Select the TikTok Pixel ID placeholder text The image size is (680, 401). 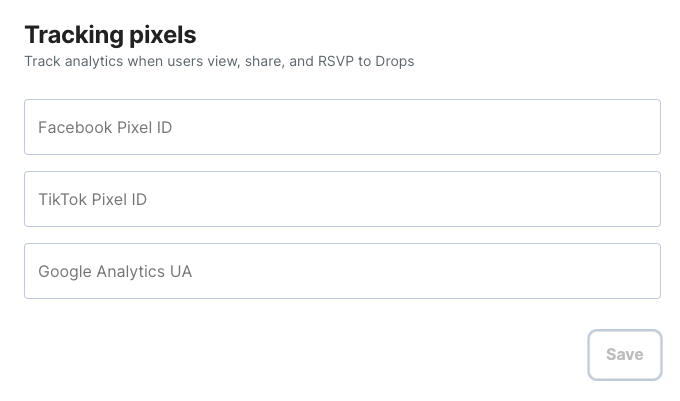93,199
